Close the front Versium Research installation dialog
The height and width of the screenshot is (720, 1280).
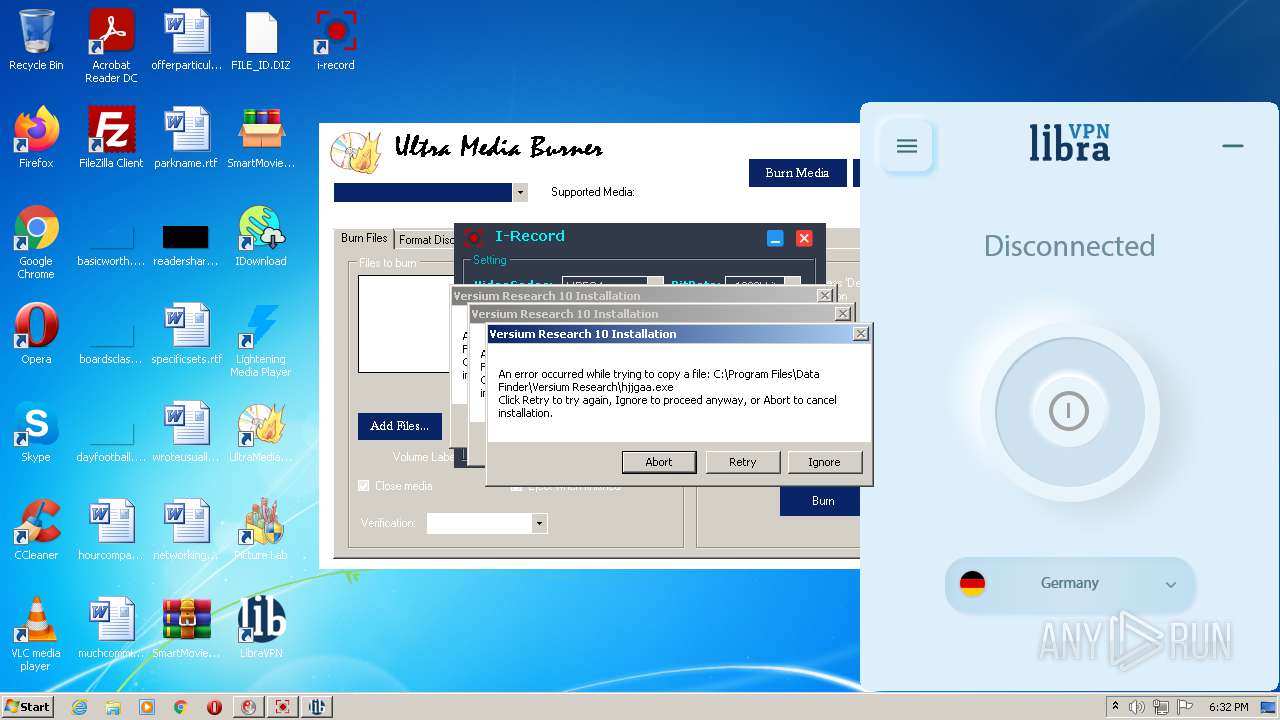860,334
